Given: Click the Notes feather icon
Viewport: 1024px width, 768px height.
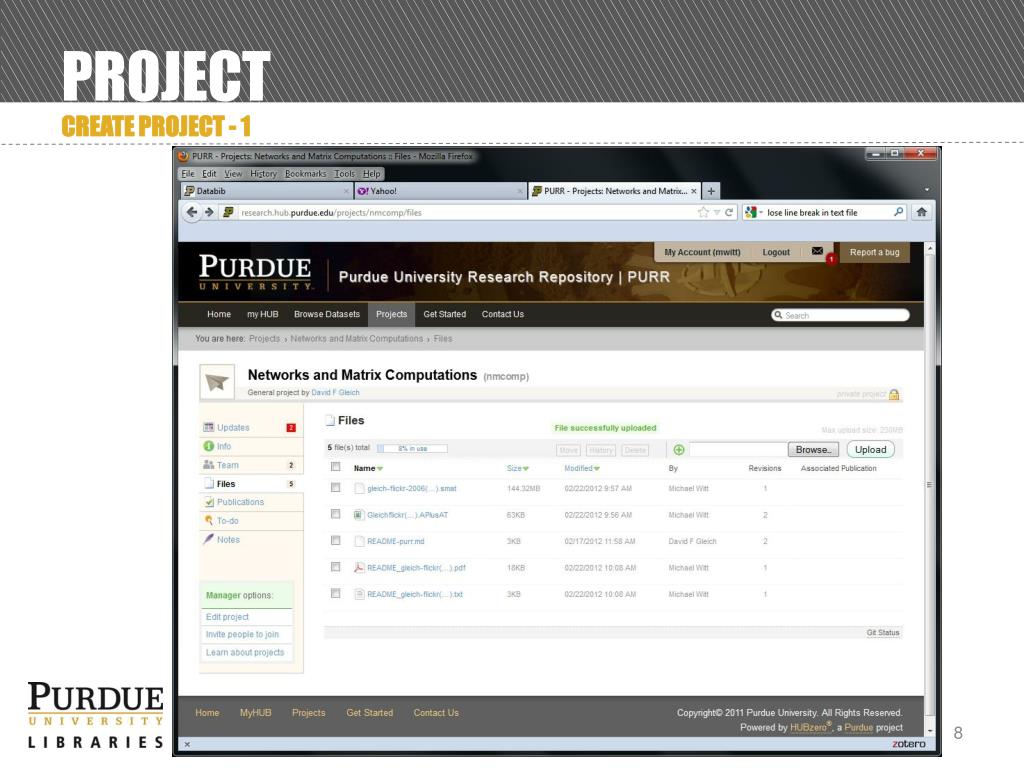Looking at the screenshot, I should [208, 539].
